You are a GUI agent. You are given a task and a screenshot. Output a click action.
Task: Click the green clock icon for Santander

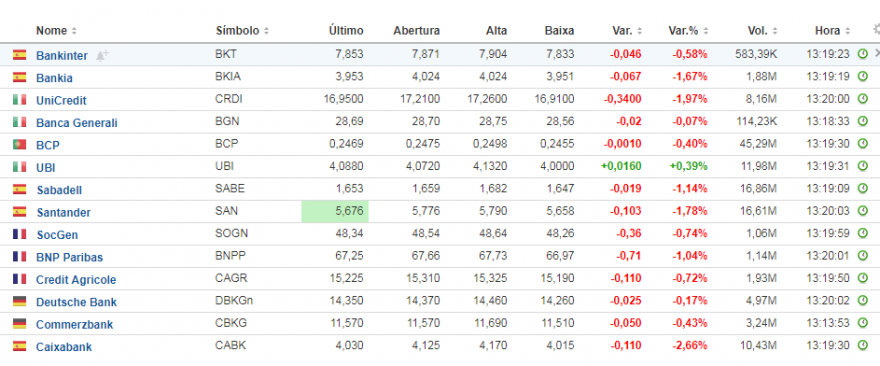[x=863, y=212]
